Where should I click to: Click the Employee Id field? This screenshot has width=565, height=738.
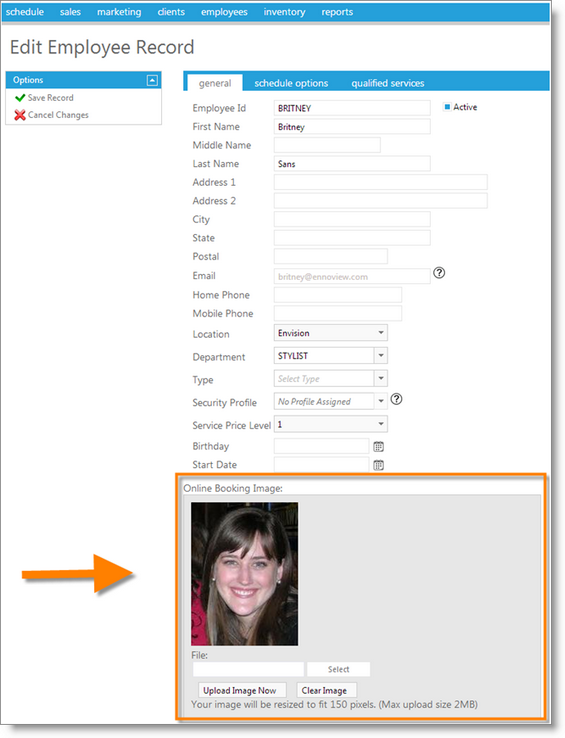point(352,108)
